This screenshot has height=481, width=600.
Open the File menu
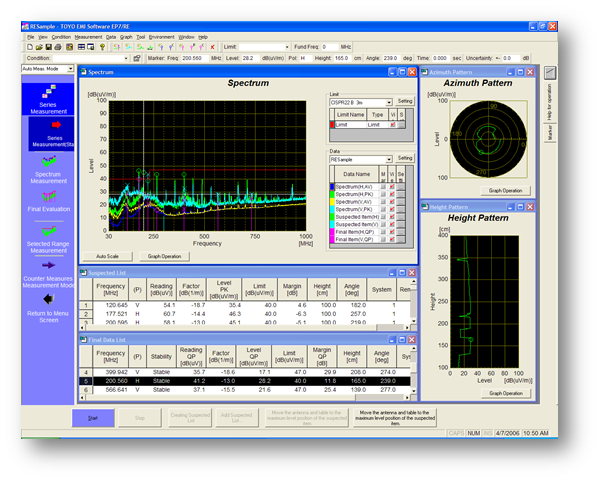click(31, 37)
